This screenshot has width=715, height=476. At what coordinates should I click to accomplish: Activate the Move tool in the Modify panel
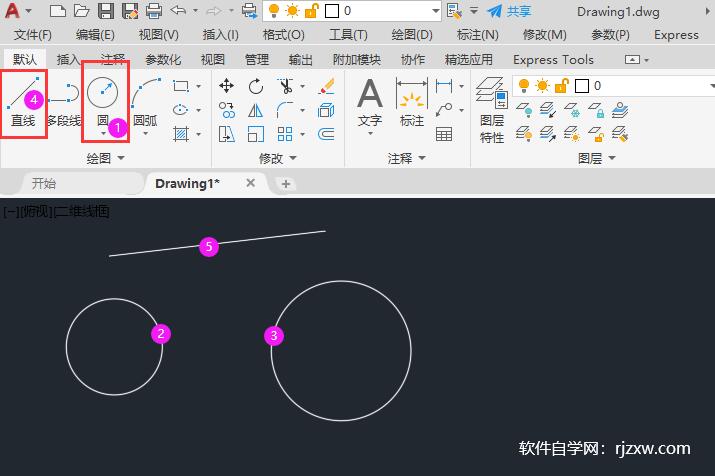tap(227, 86)
